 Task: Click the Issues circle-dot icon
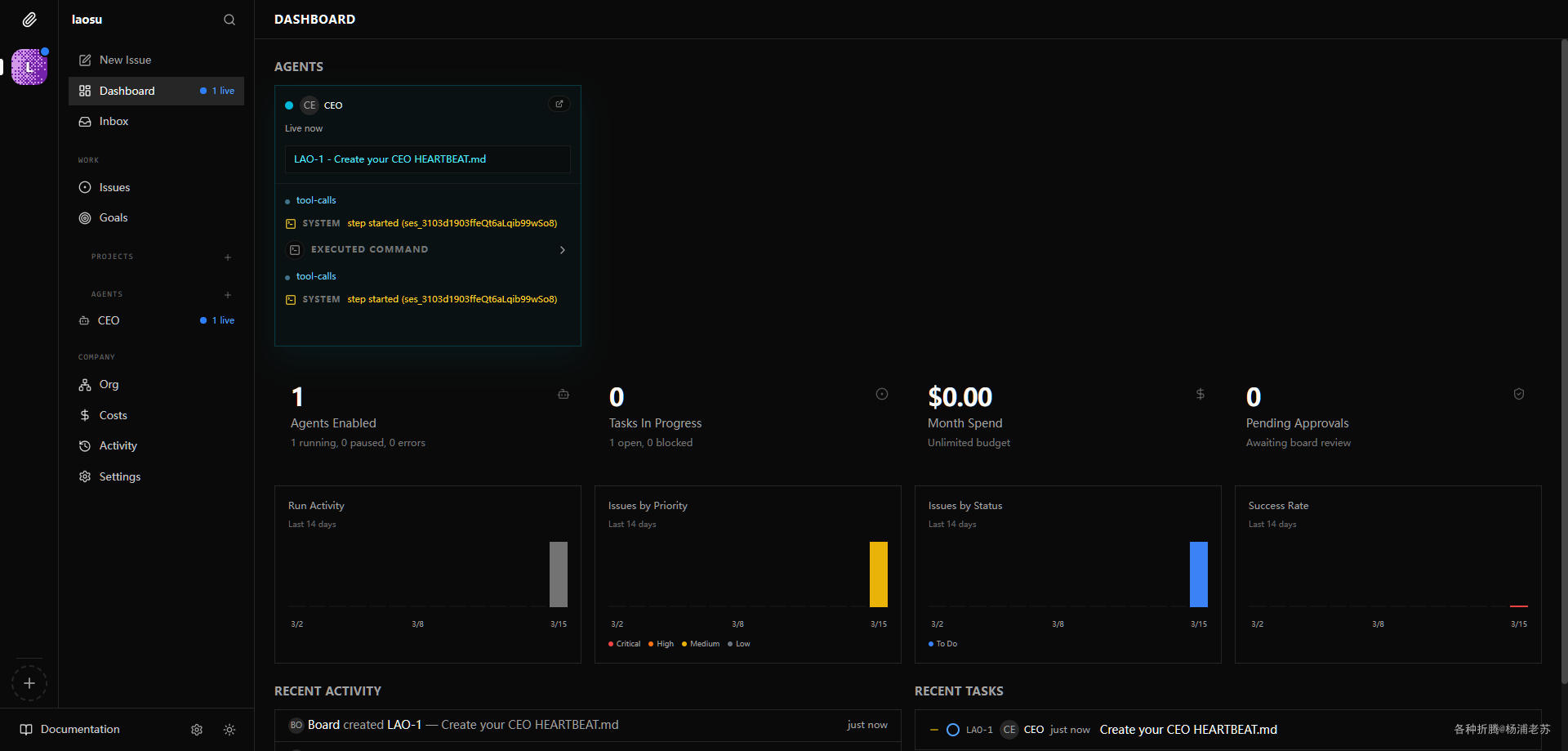(x=85, y=187)
